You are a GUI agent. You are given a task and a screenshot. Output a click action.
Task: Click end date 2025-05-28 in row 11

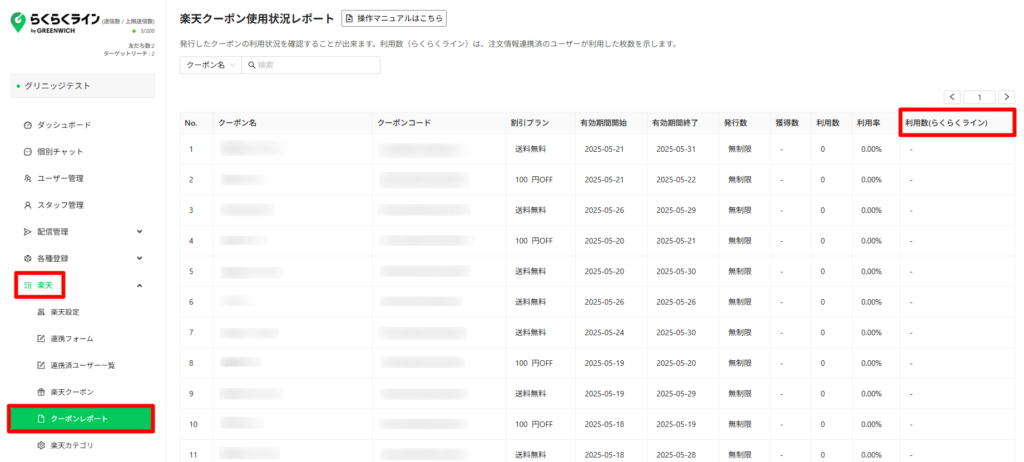point(676,454)
